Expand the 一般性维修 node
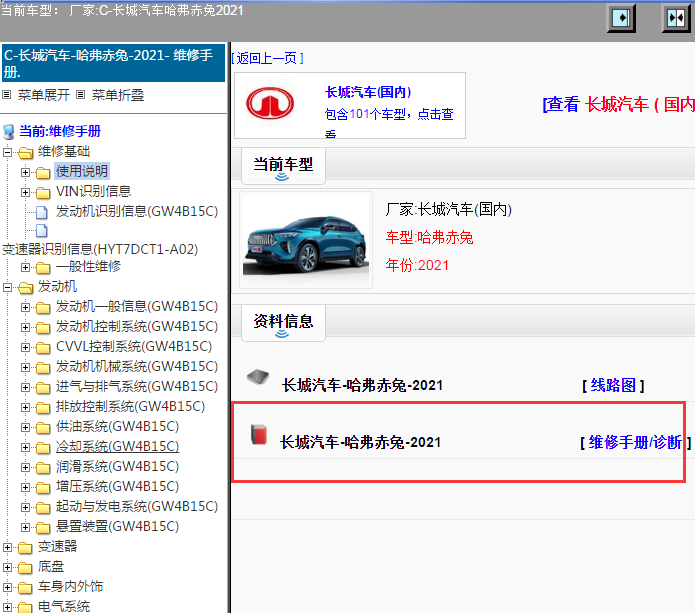This screenshot has height=613, width=695. [25, 267]
